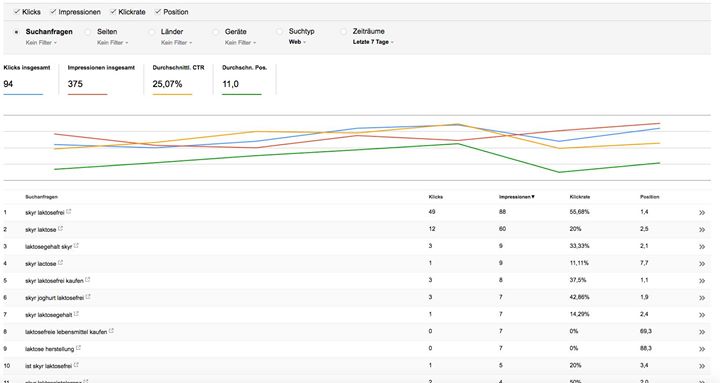Click double-arrow icon on ist skyr laktosefrei row
This screenshot has width=720, height=383.
tap(702, 366)
